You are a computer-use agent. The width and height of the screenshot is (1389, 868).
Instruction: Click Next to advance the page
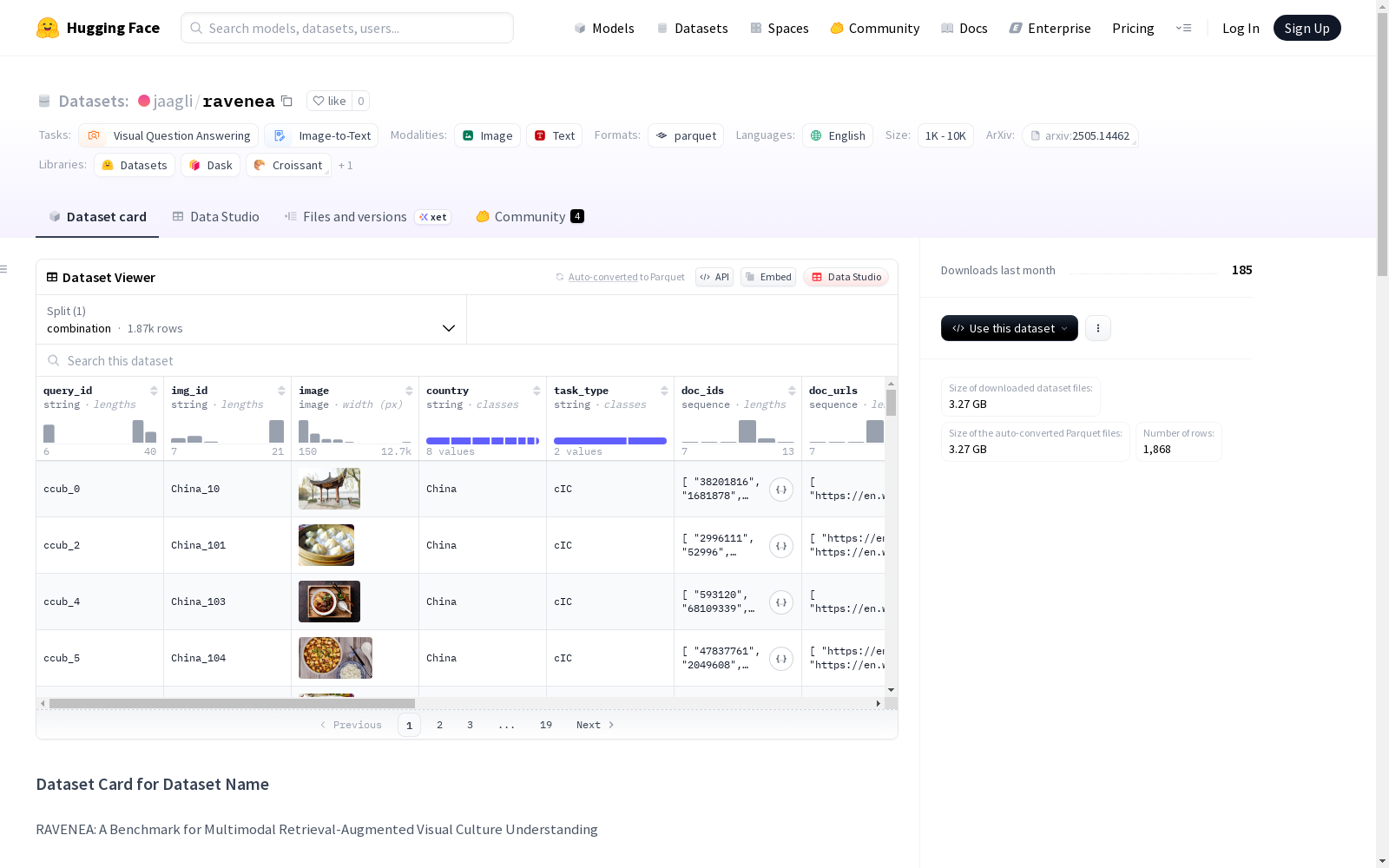point(596,725)
